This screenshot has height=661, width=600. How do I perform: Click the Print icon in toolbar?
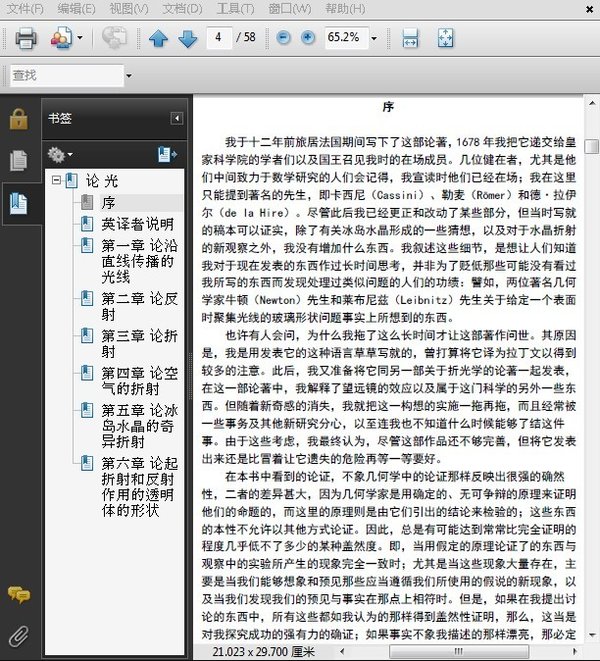(25, 38)
